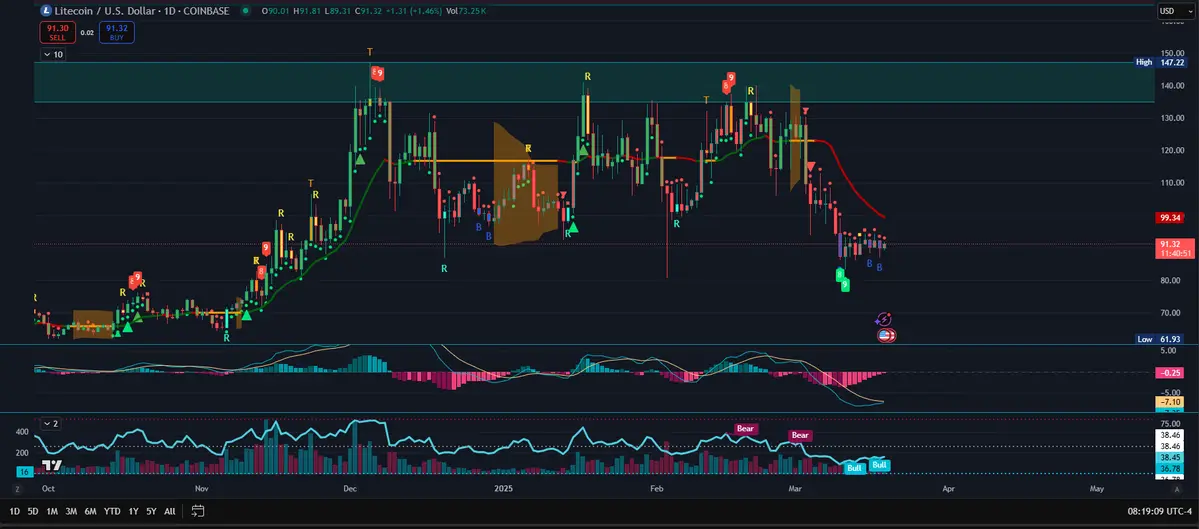Click the orange T marker above December peak
Screen dimensions: 1199x529
click(x=370, y=51)
